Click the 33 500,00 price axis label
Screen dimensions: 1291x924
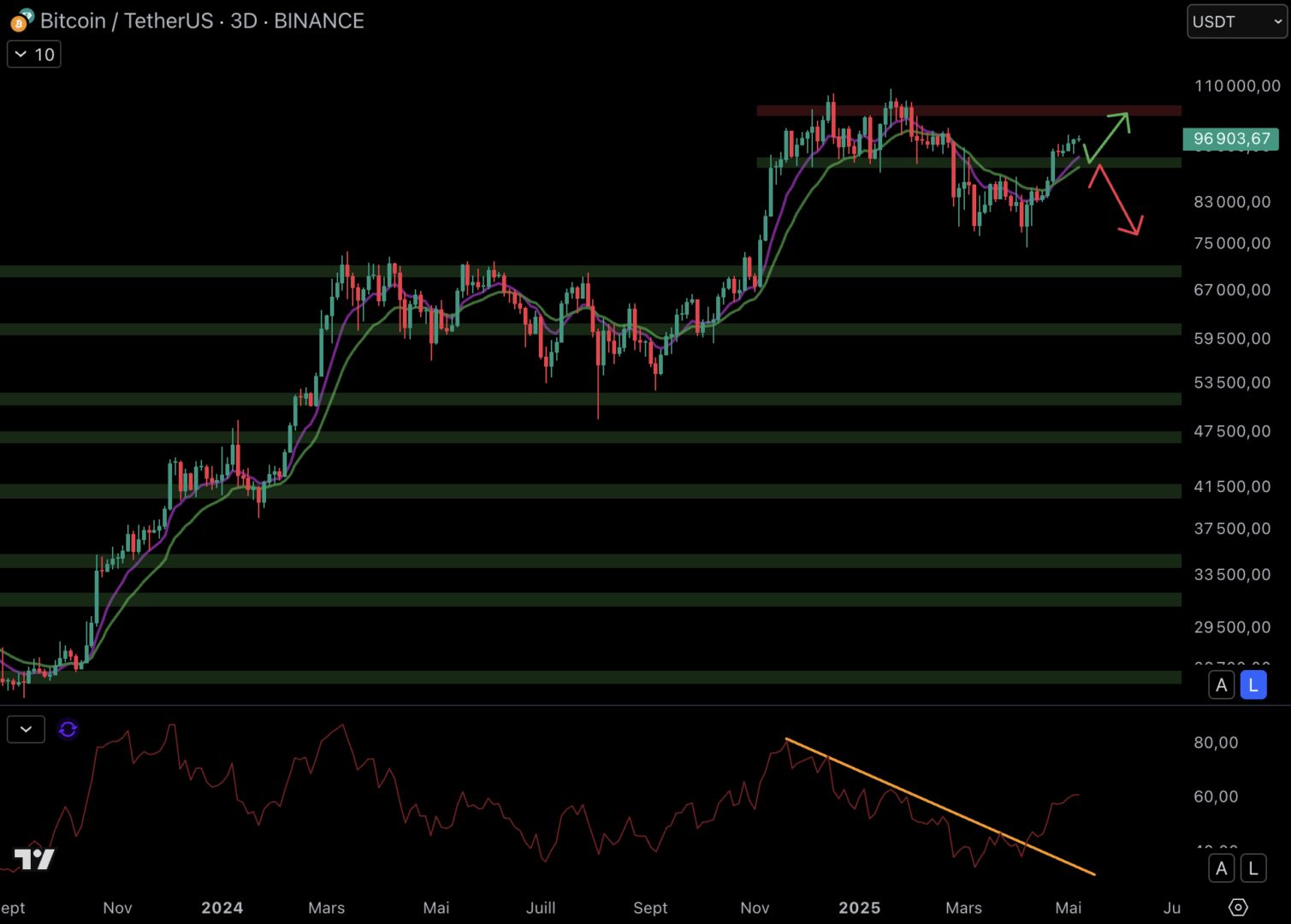coord(1232,574)
